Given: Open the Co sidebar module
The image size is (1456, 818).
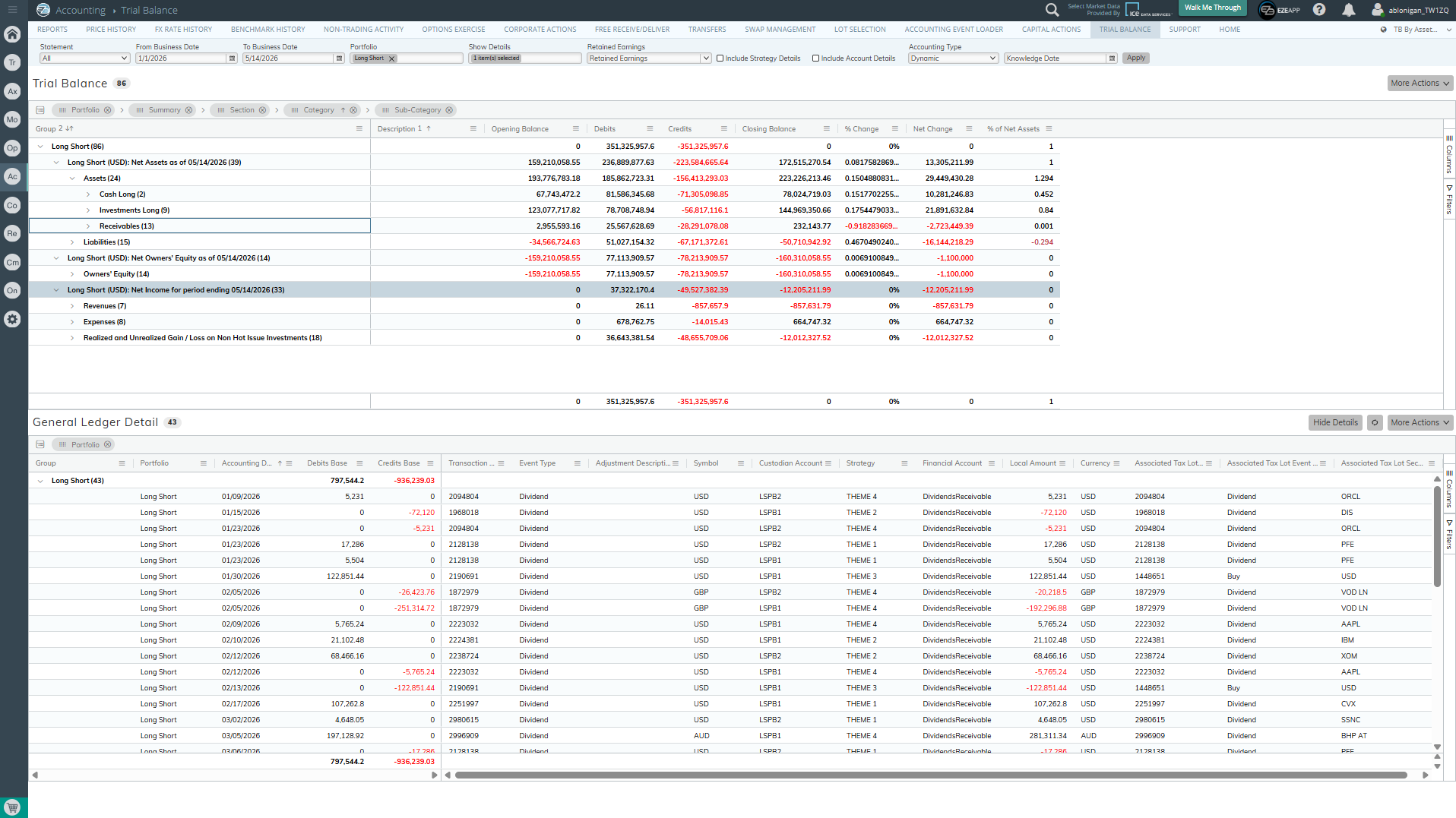Looking at the screenshot, I should click(12, 205).
